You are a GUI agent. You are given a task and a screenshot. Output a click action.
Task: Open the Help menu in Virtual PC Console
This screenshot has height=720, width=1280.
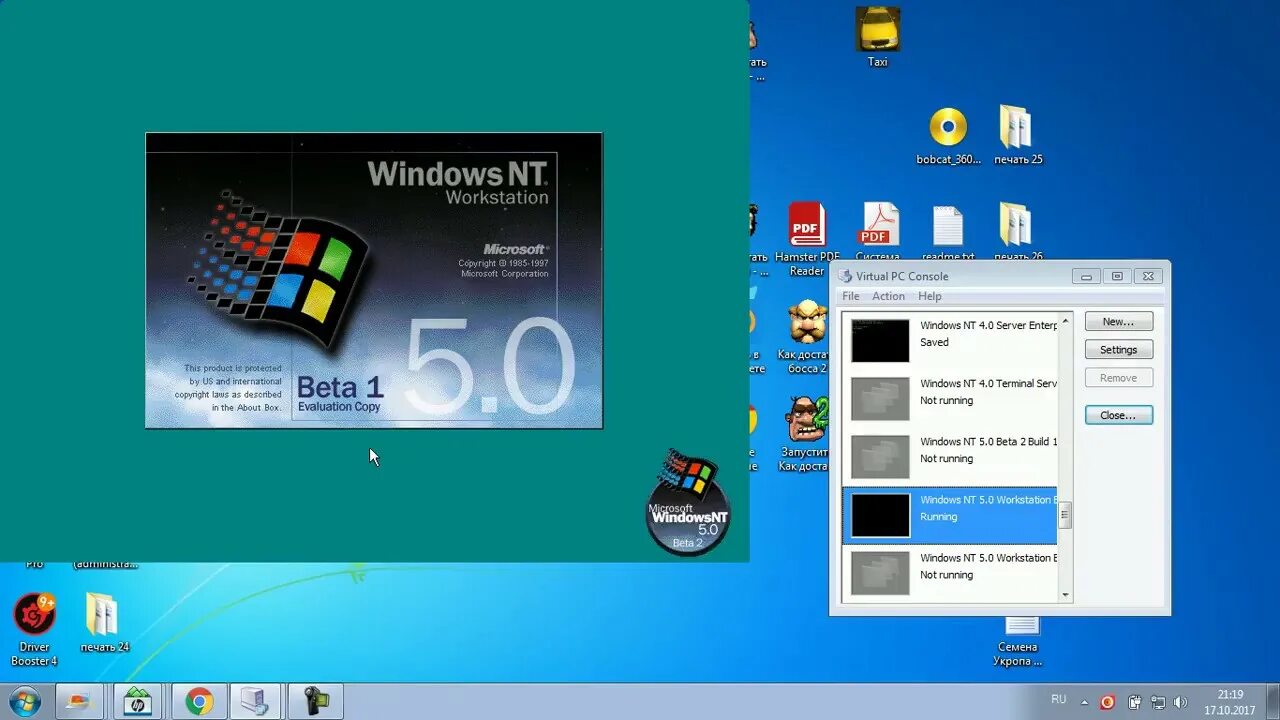[x=930, y=296]
